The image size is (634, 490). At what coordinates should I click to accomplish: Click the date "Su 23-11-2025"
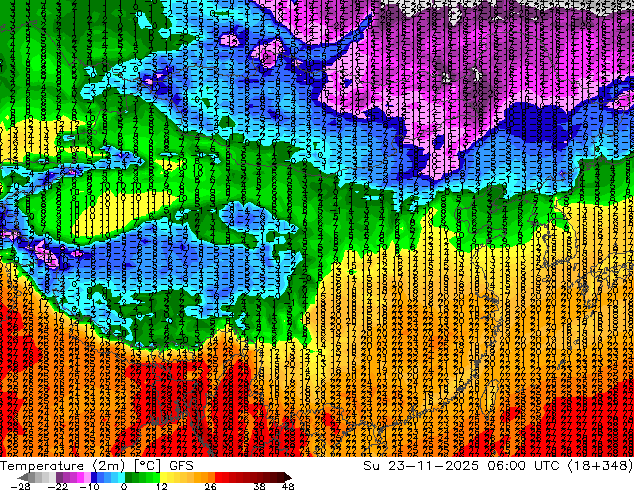click(x=421, y=466)
